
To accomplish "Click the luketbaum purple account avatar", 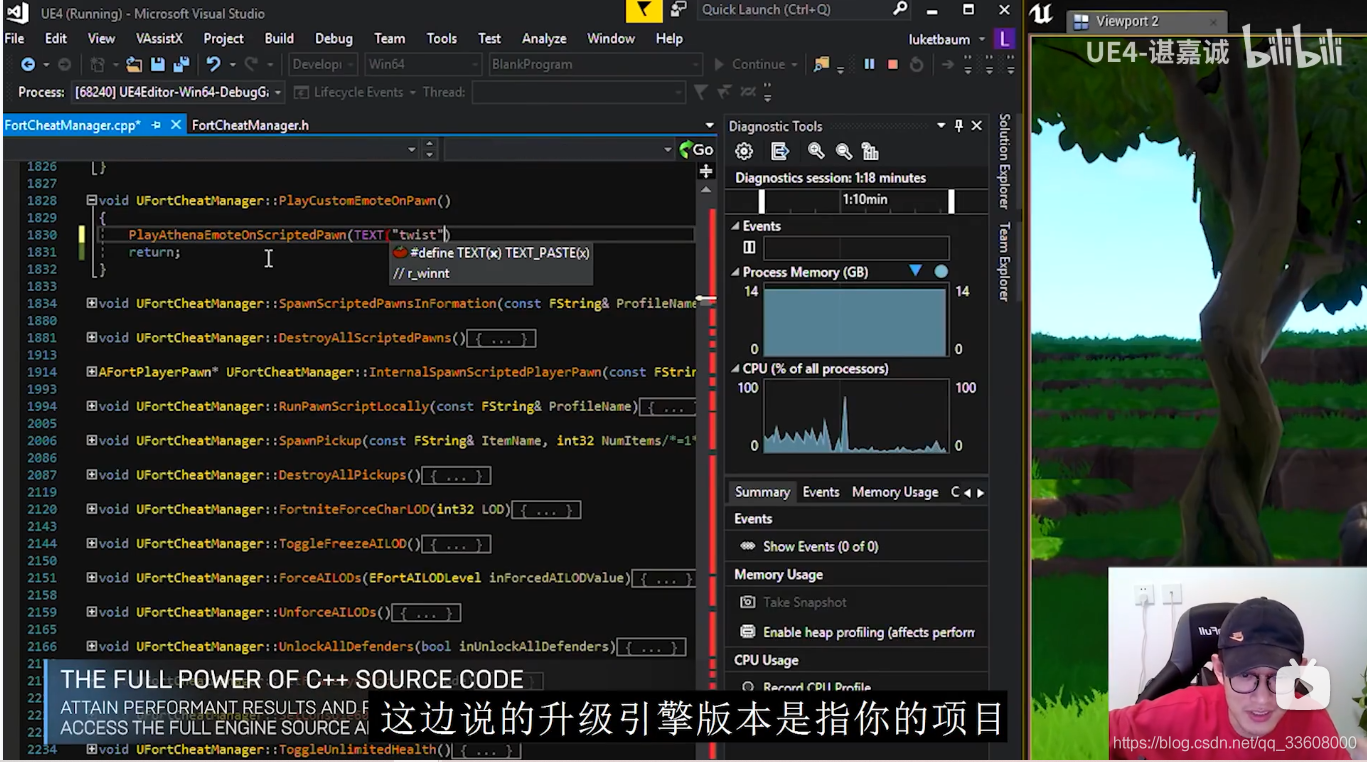I will [1006, 39].
